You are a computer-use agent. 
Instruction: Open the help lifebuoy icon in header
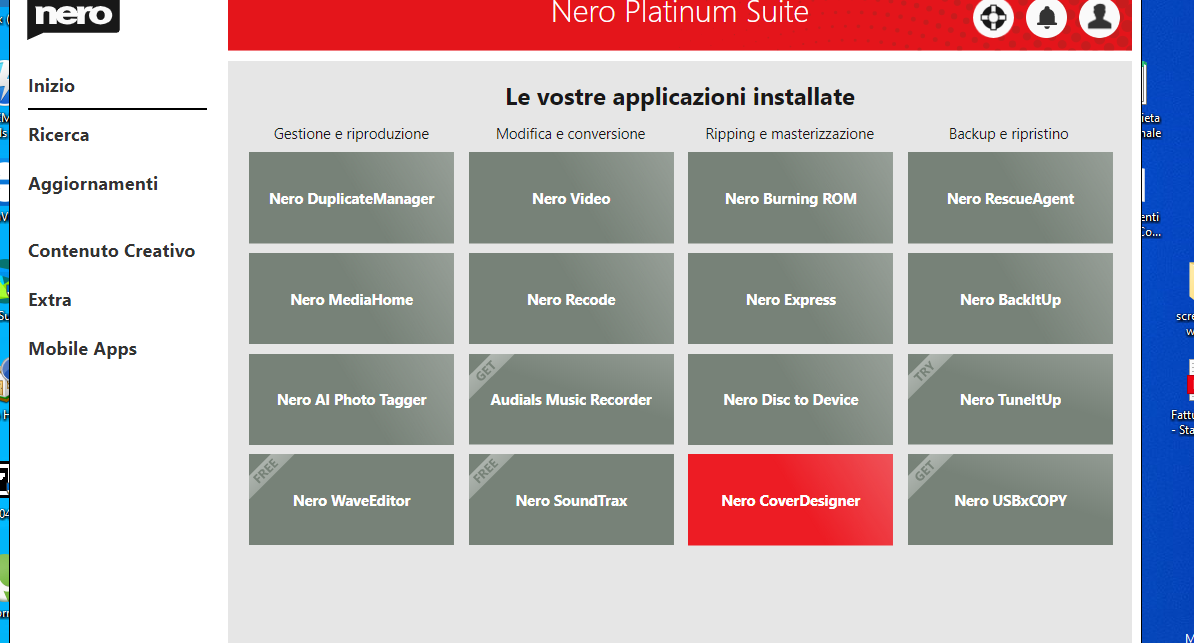(x=993, y=17)
